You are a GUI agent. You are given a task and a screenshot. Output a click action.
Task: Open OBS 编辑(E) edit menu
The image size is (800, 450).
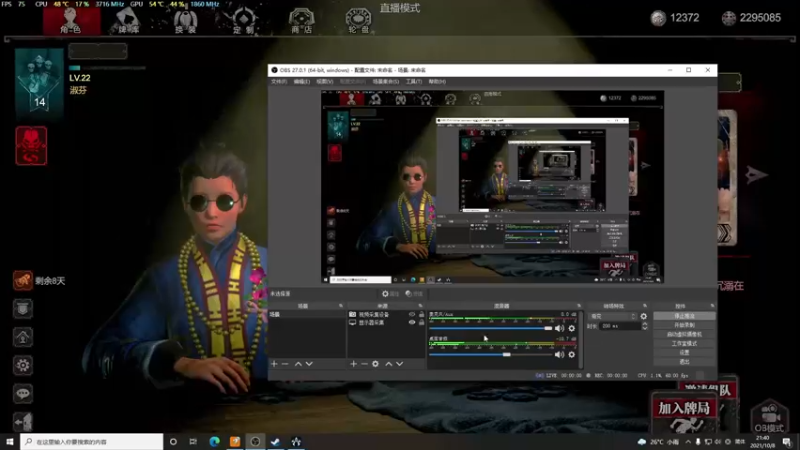[302, 82]
